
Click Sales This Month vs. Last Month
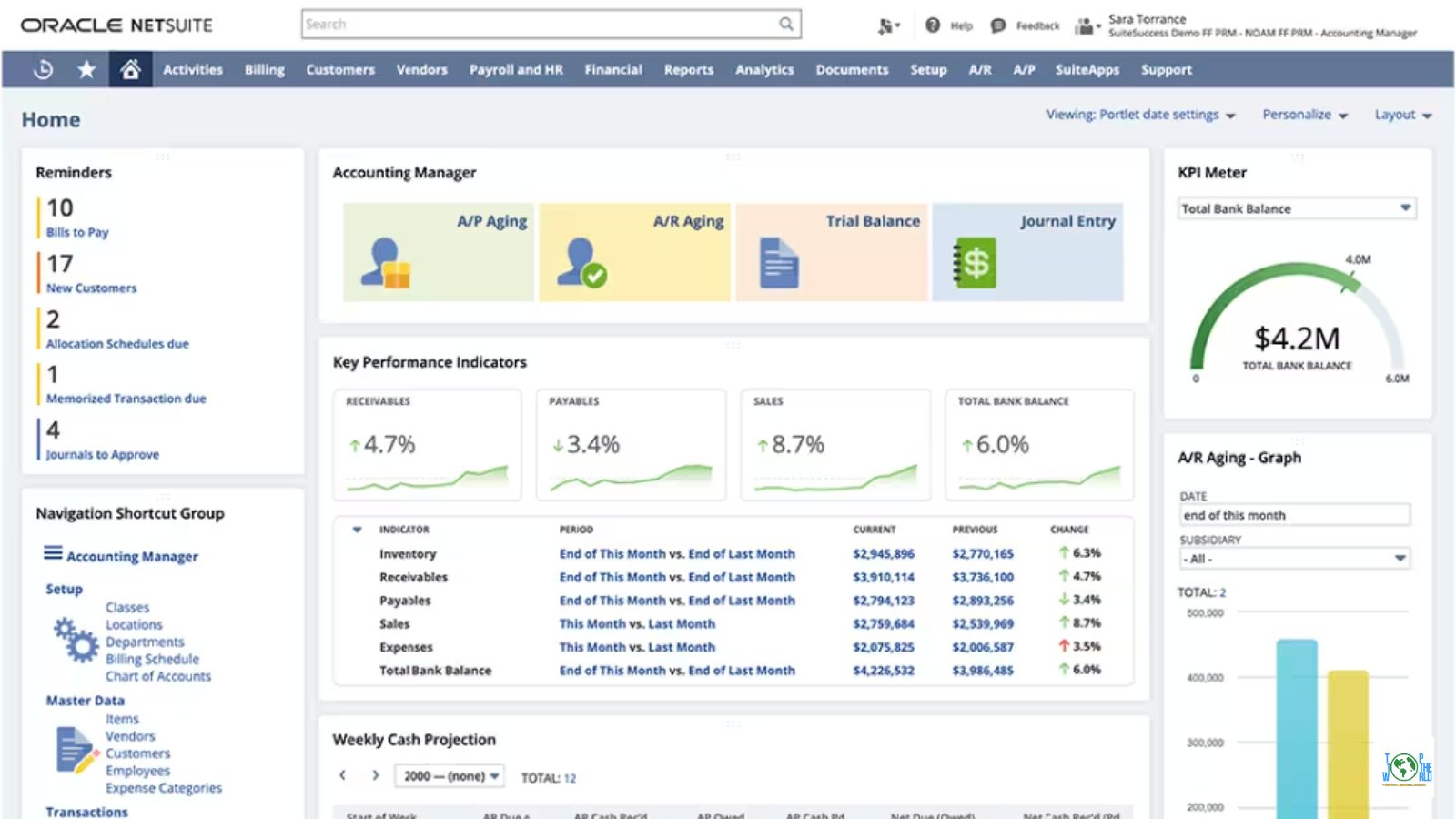coord(637,623)
